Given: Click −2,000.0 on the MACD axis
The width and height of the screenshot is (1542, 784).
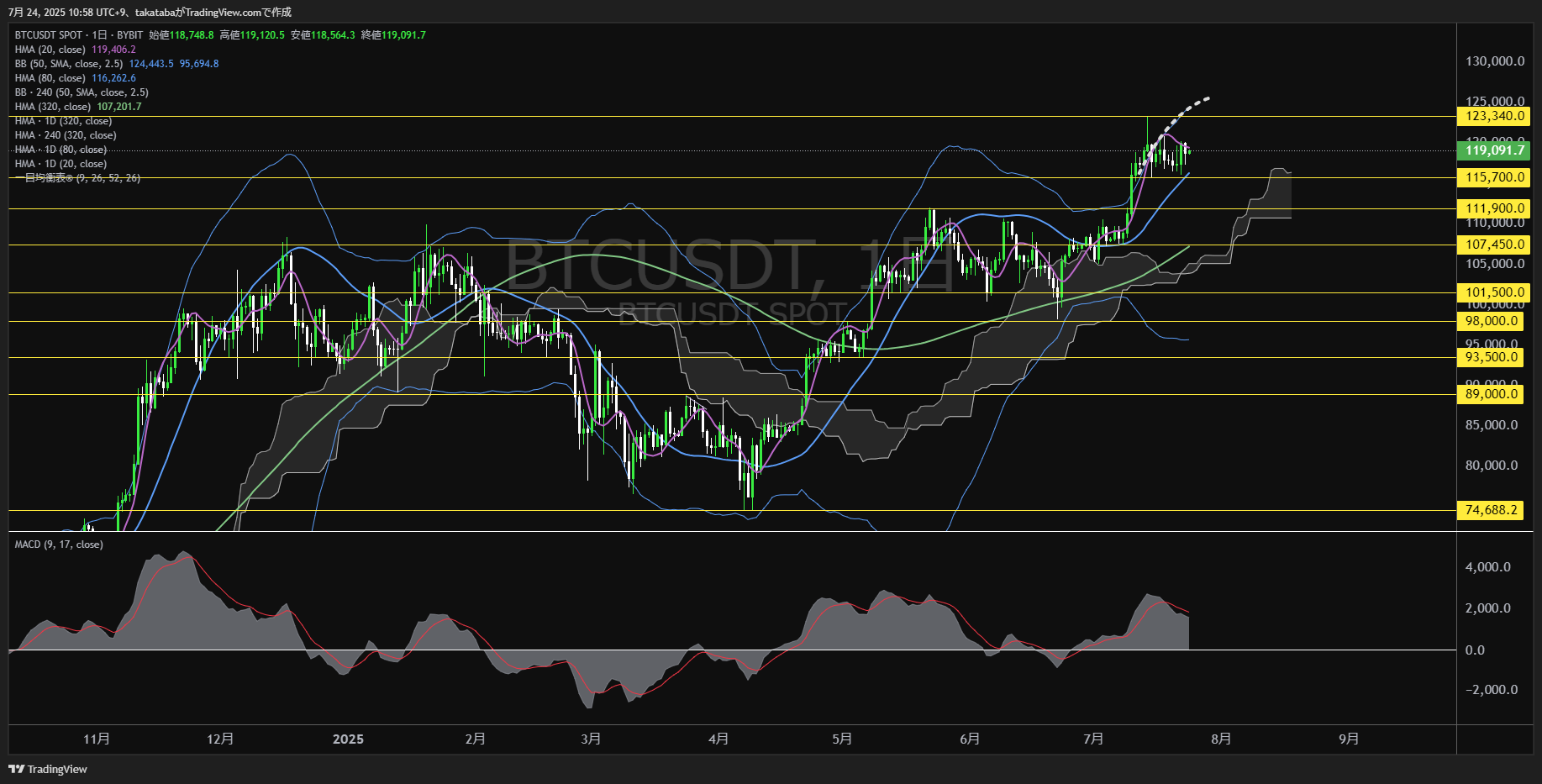Looking at the screenshot, I should pos(1492,690).
